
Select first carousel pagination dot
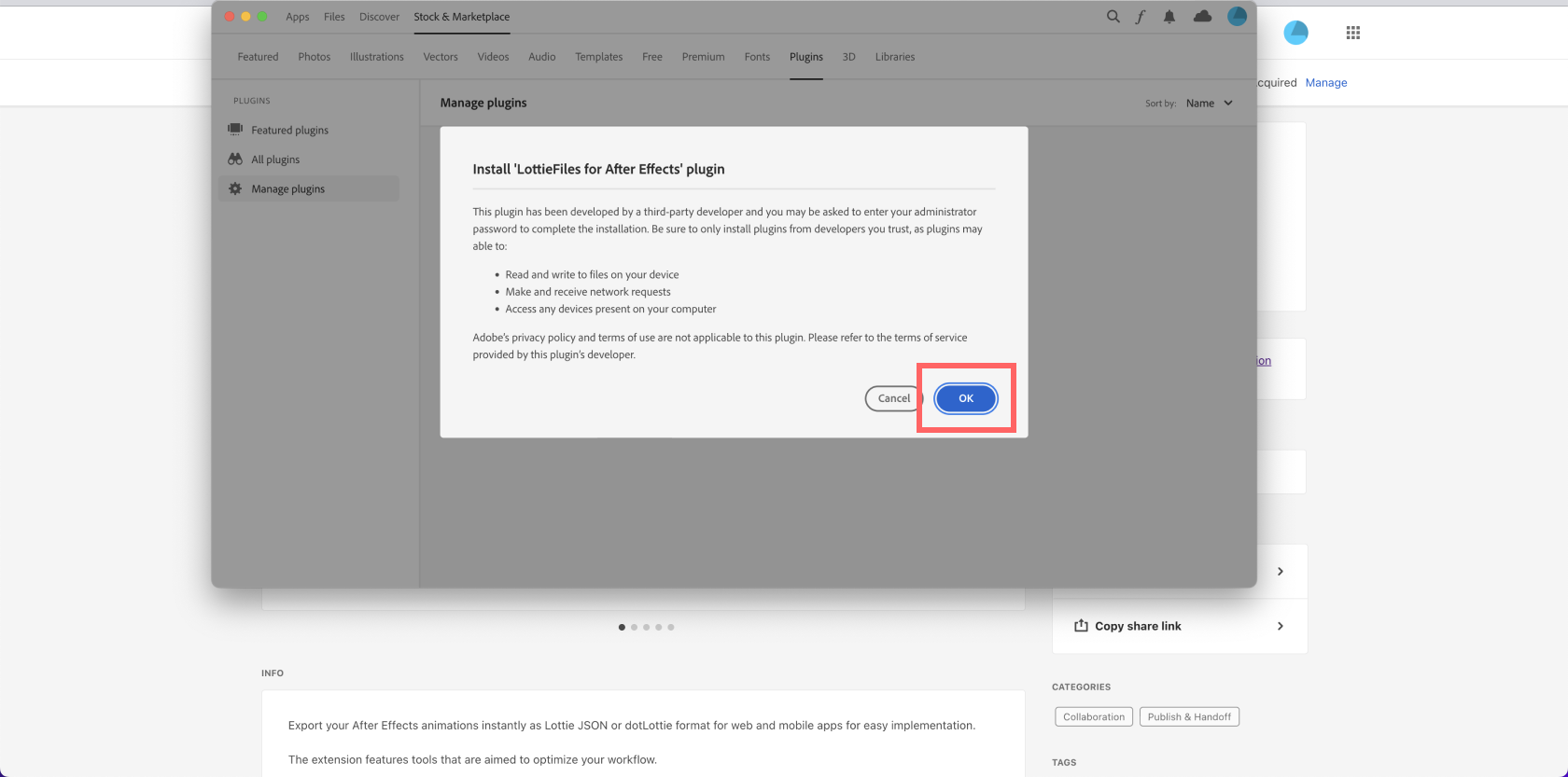point(622,627)
